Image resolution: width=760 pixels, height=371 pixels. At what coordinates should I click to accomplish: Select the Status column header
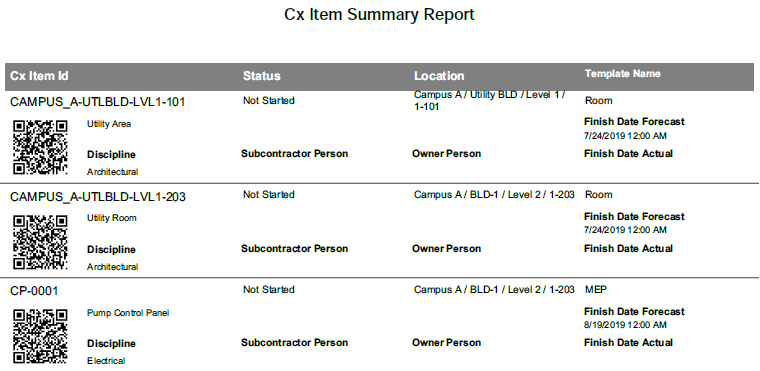(262, 76)
